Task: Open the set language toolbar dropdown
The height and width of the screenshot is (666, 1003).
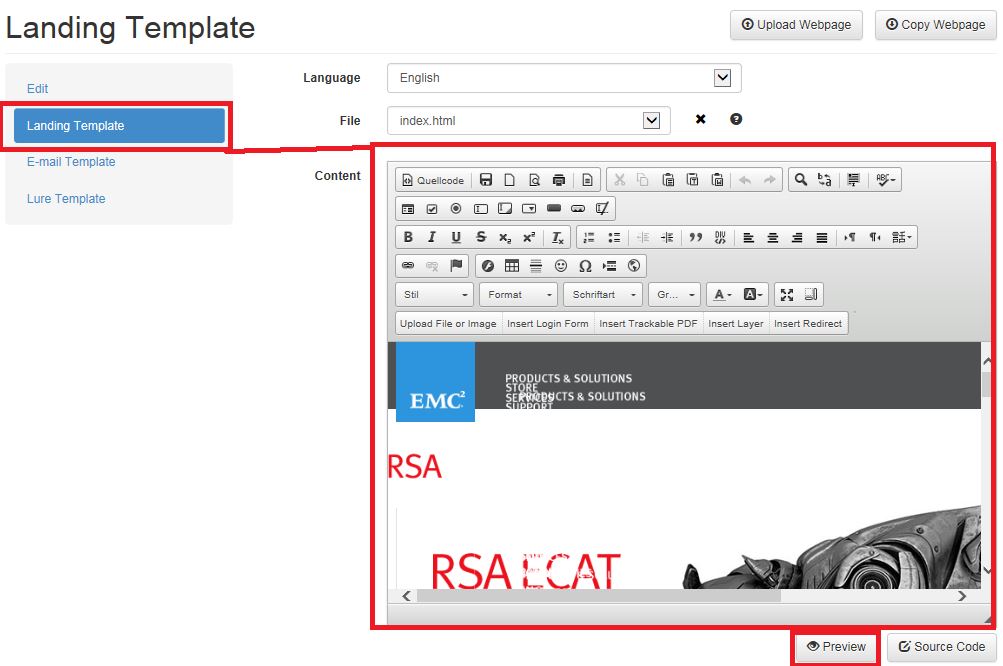Action: pos(902,237)
